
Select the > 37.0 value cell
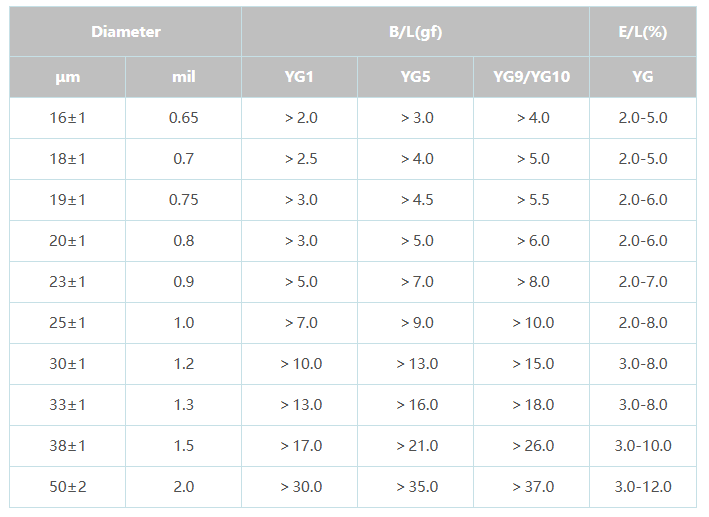[x=532, y=487]
